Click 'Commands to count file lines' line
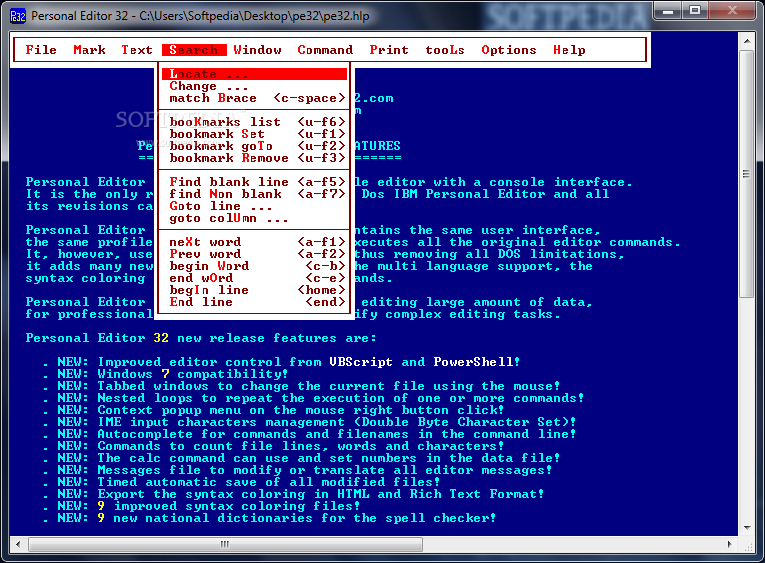 point(273,446)
